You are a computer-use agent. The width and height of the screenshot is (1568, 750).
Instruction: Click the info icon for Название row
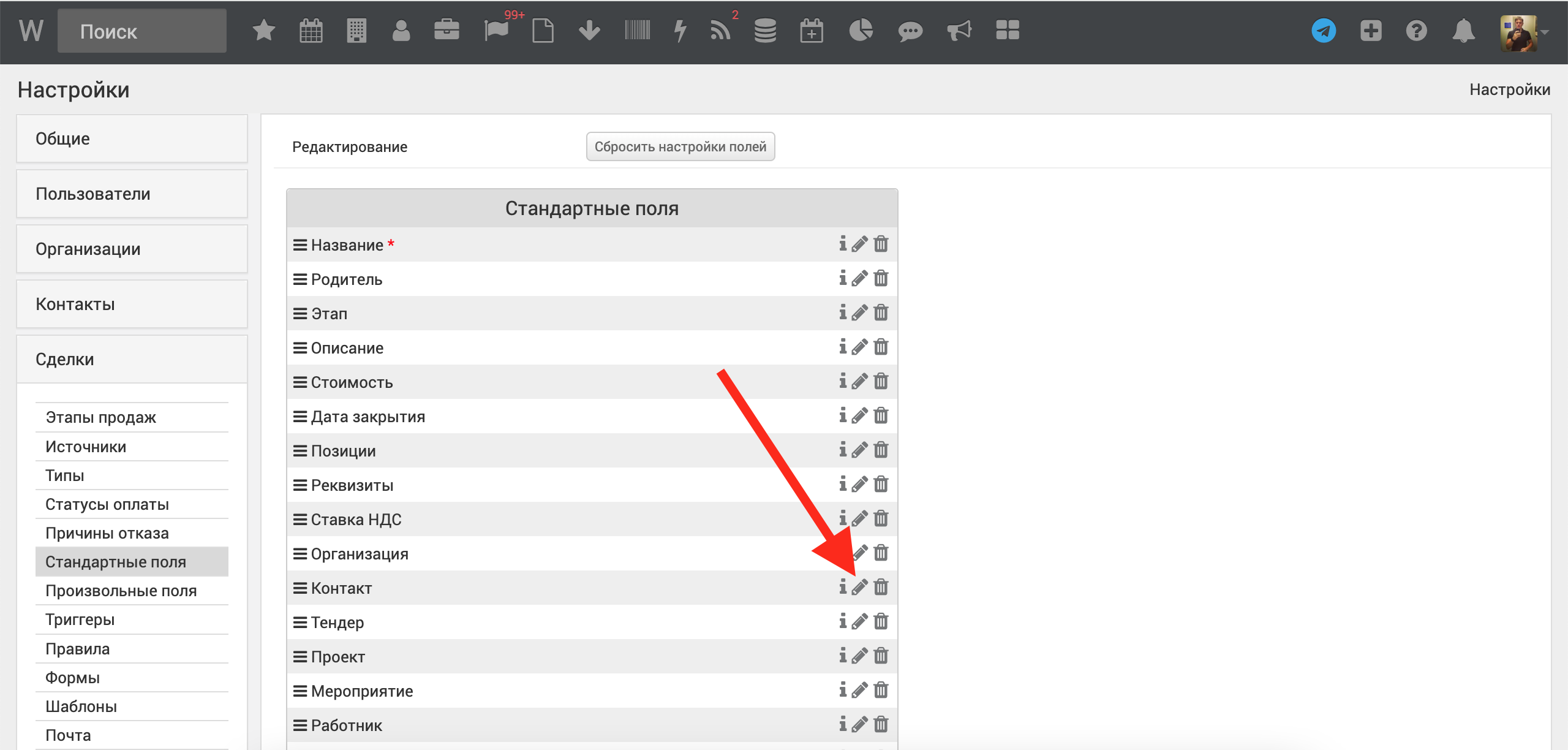(843, 244)
